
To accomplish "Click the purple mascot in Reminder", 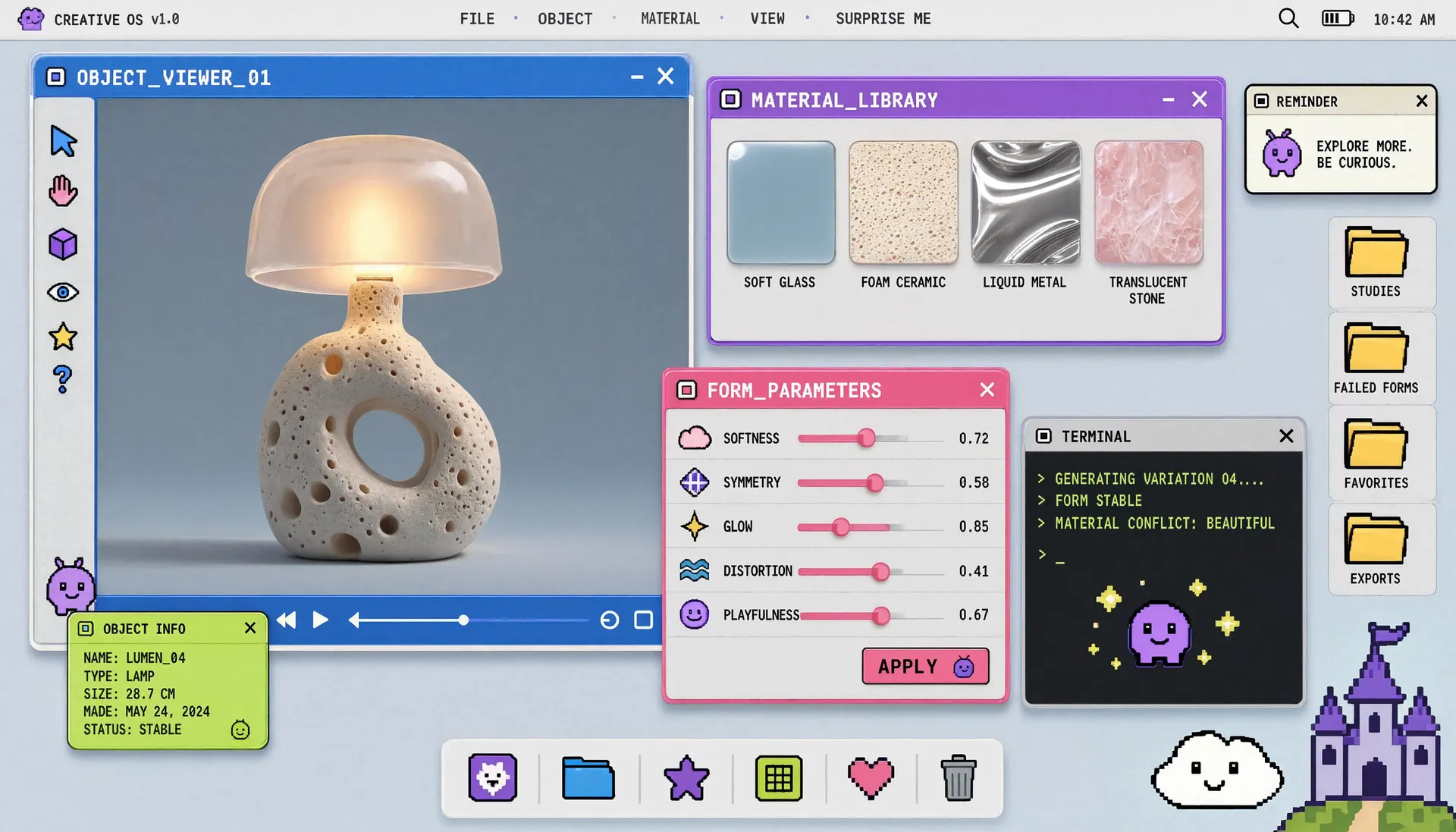I will (x=1282, y=153).
